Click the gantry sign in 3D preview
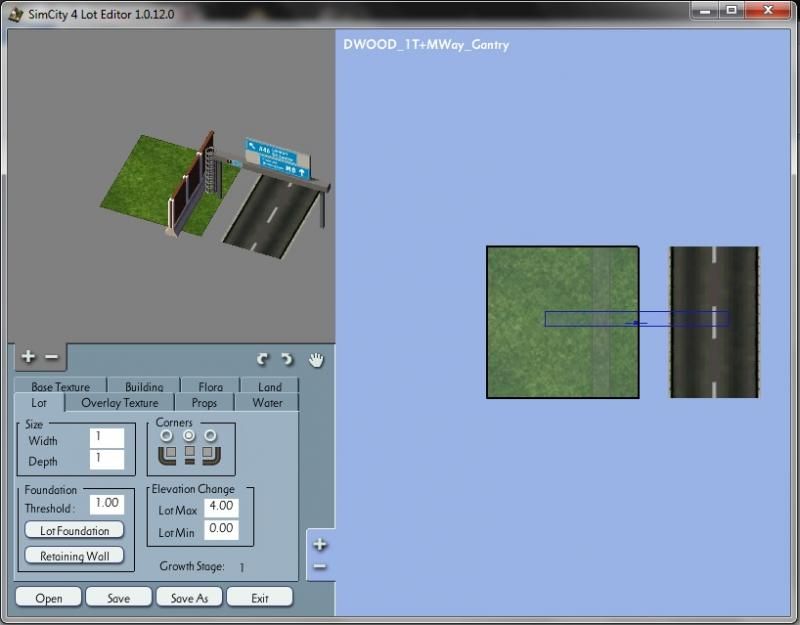Screen dimensions: 800x625 click(x=278, y=158)
